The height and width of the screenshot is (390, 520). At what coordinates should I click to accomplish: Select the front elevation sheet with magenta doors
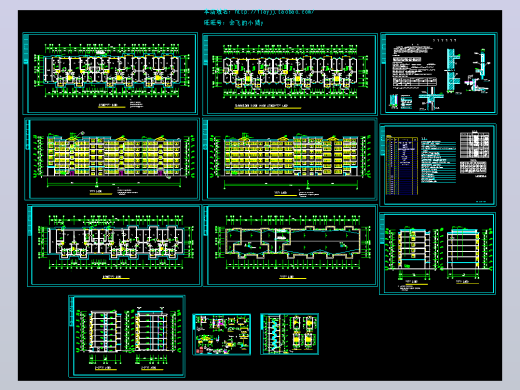(x=112, y=159)
